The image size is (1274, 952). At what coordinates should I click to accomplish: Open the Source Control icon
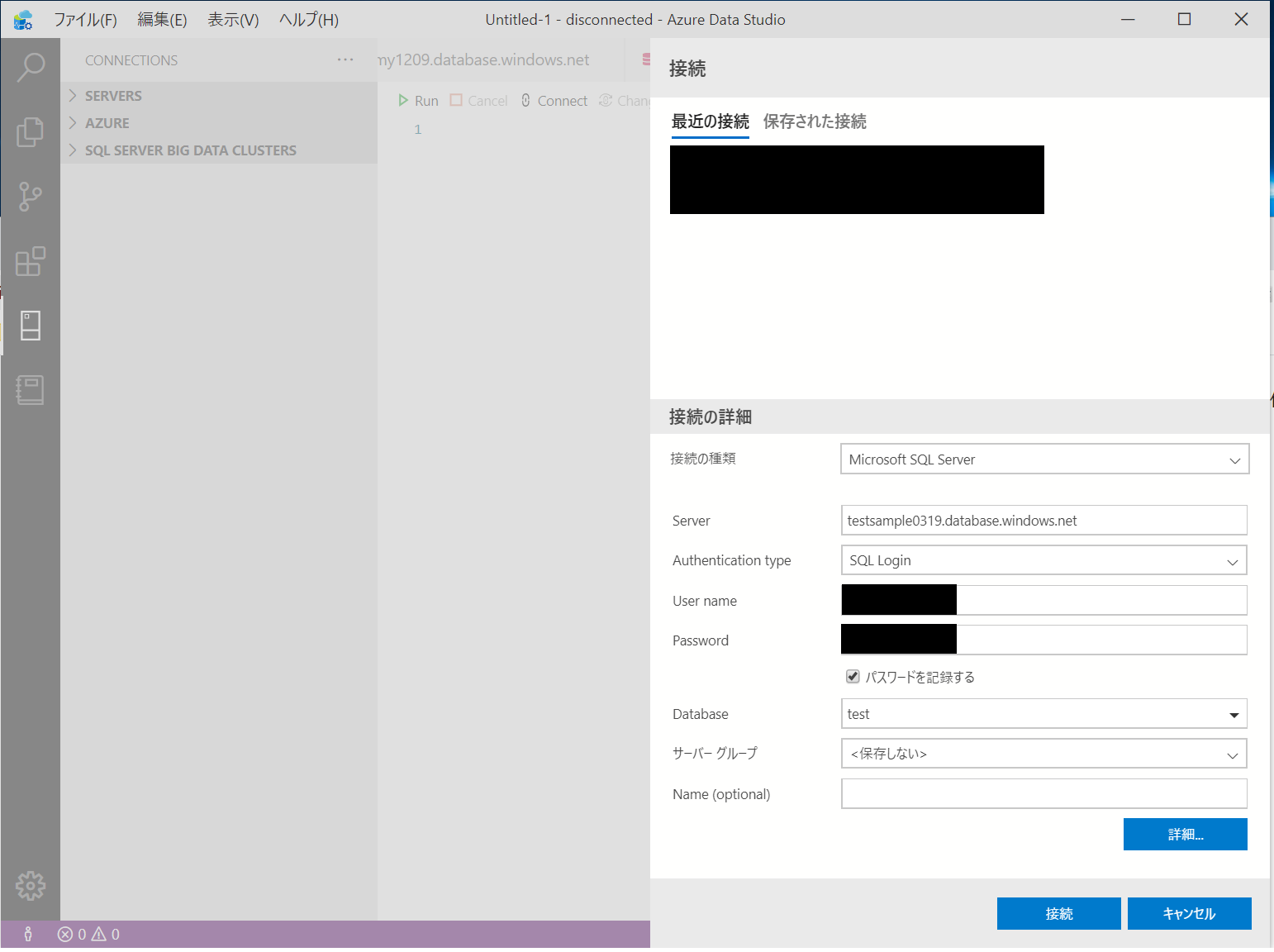pyautogui.click(x=31, y=197)
